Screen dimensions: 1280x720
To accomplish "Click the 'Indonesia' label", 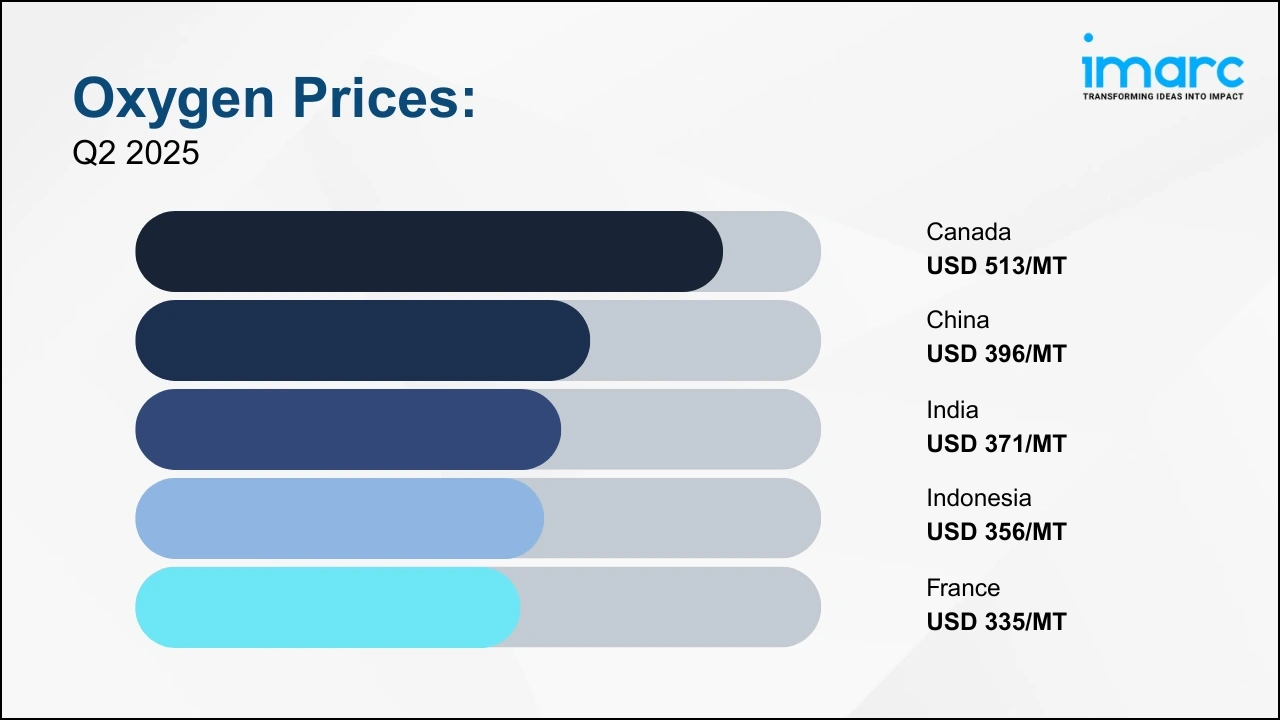I will pyautogui.click(x=978, y=498).
